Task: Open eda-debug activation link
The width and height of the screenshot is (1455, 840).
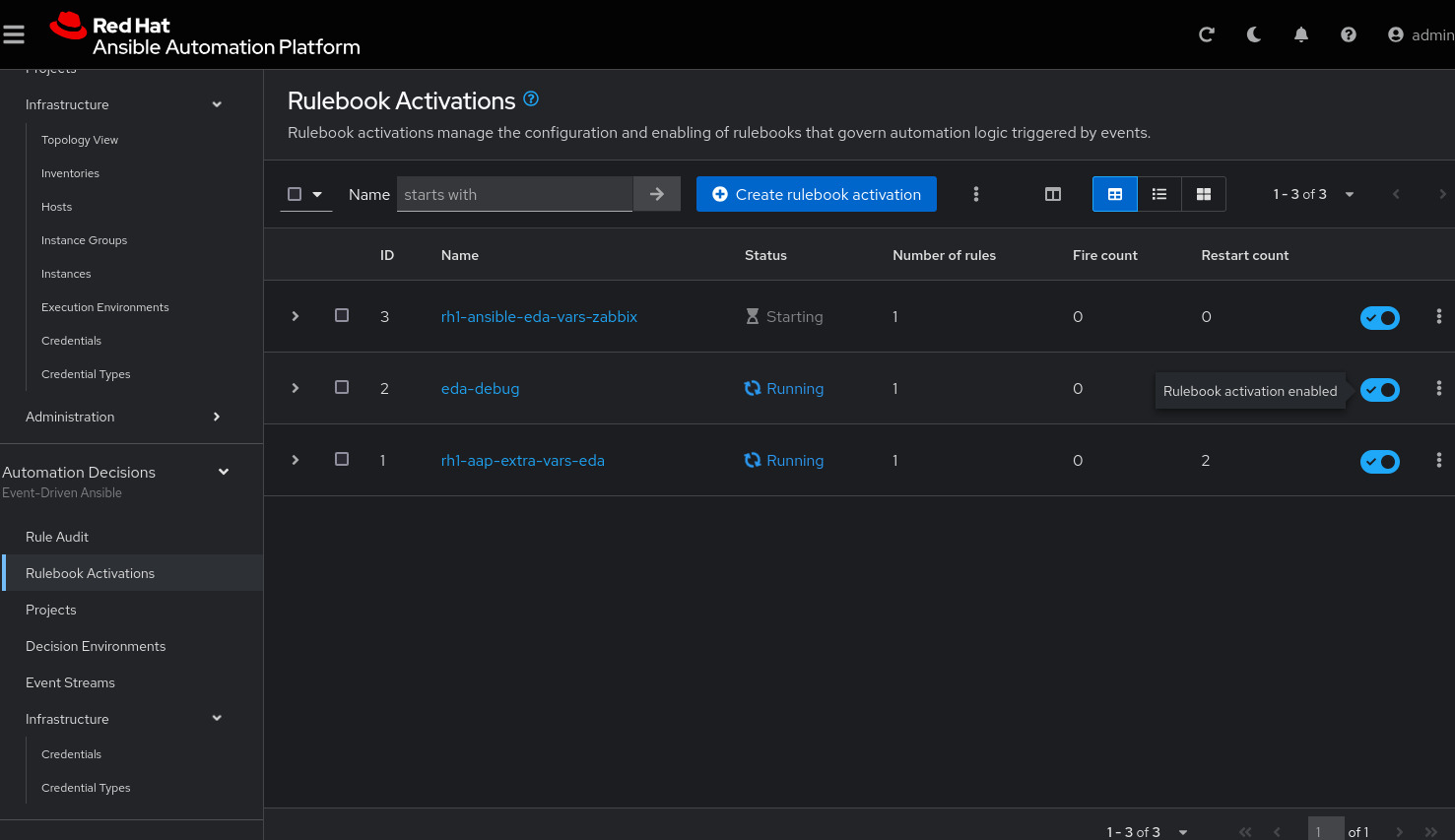Action: point(480,388)
